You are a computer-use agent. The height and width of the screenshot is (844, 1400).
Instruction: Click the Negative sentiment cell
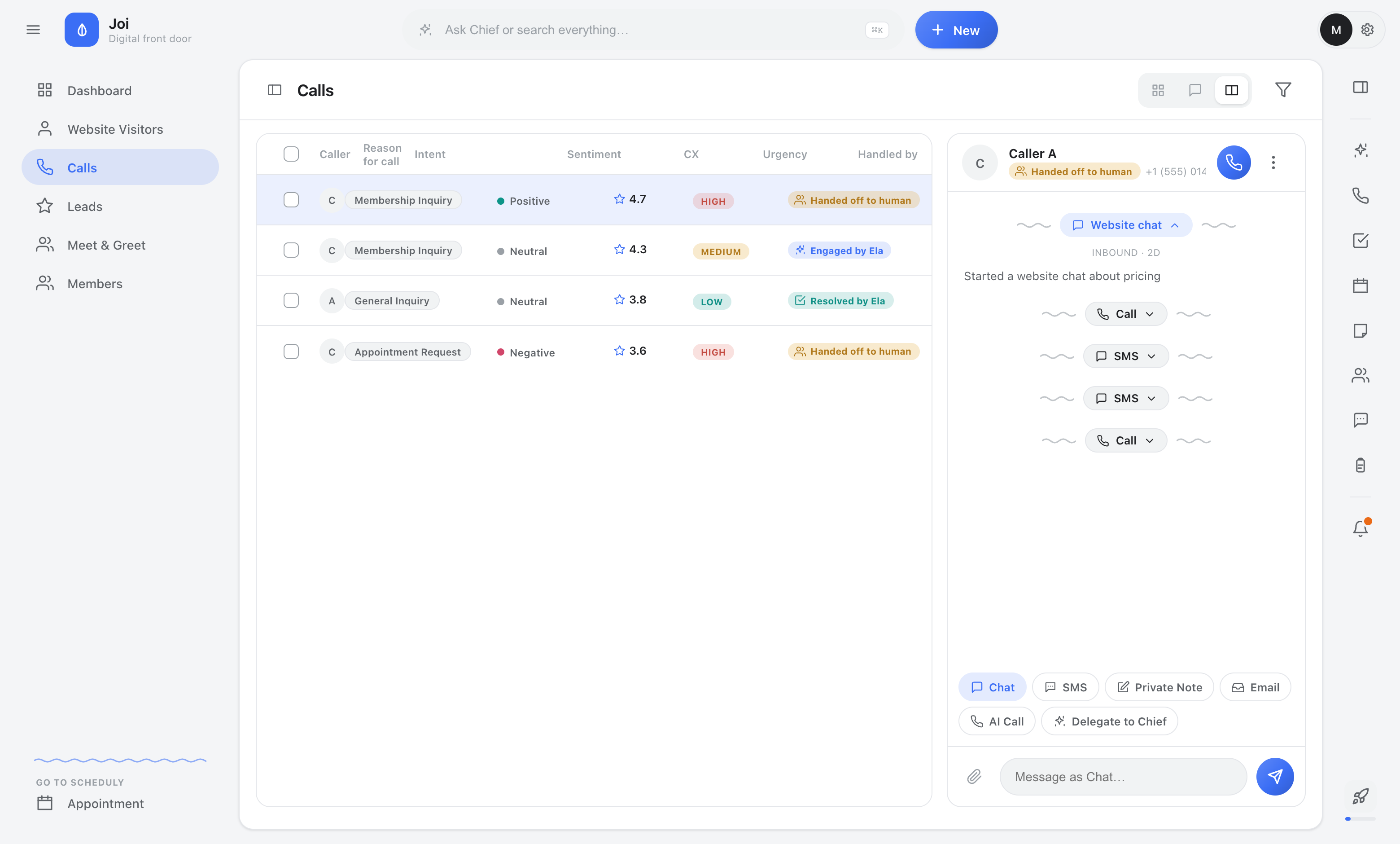(525, 352)
